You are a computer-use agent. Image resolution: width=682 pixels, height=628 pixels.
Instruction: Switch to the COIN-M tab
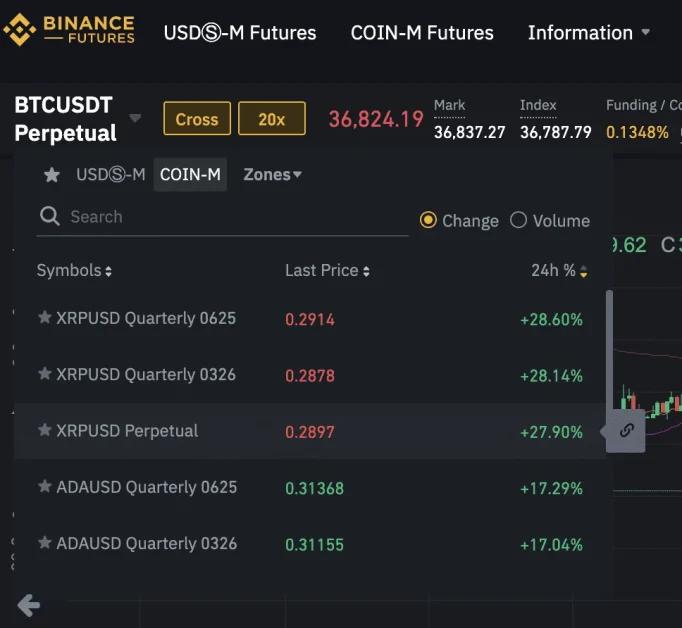coord(190,174)
